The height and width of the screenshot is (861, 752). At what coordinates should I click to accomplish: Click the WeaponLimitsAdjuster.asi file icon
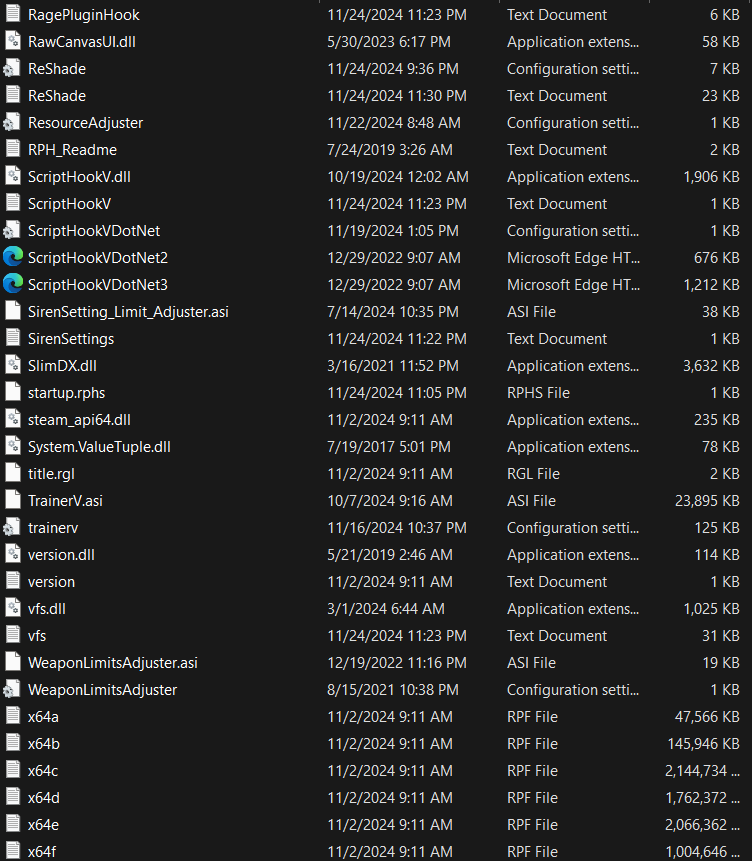tap(13, 662)
